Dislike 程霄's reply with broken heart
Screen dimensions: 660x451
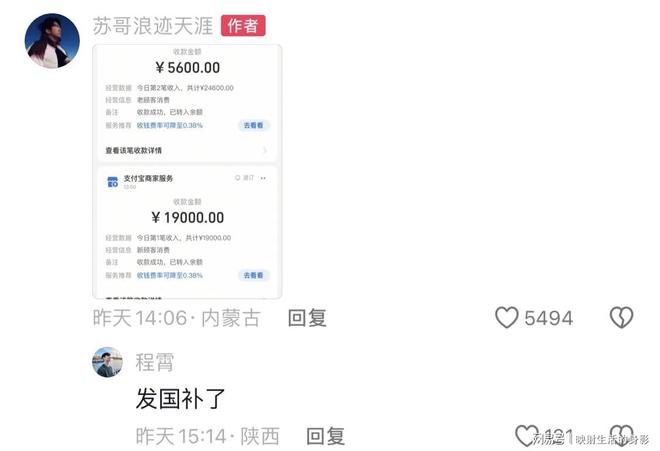click(x=621, y=435)
